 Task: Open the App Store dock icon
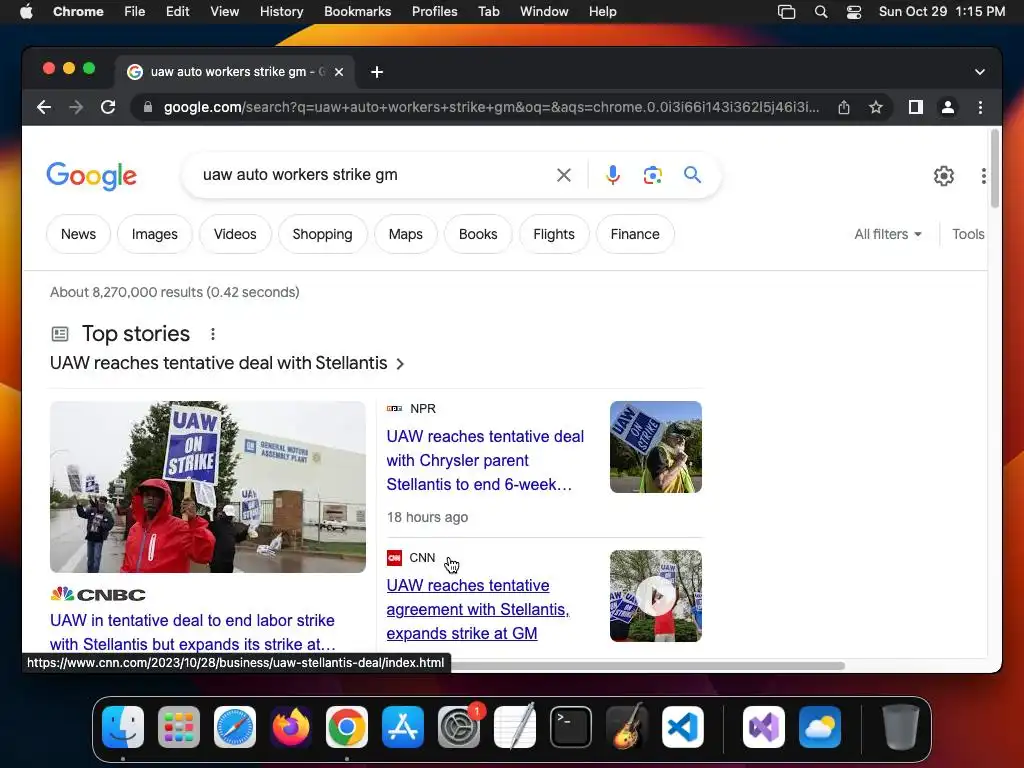tap(403, 727)
